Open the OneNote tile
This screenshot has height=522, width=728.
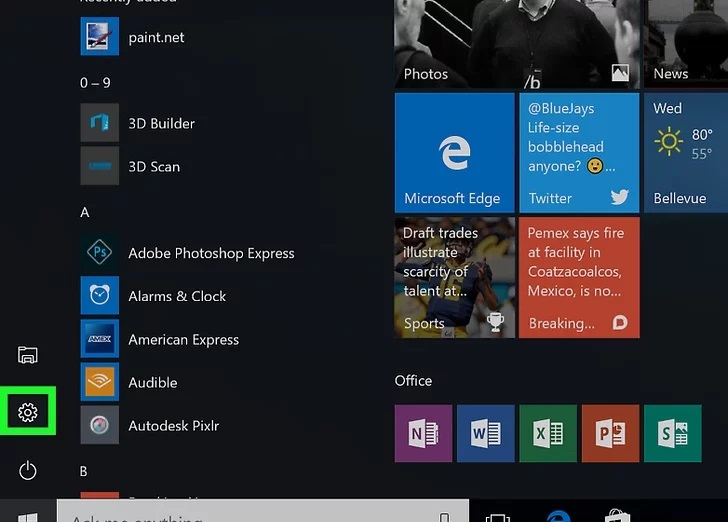423,433
